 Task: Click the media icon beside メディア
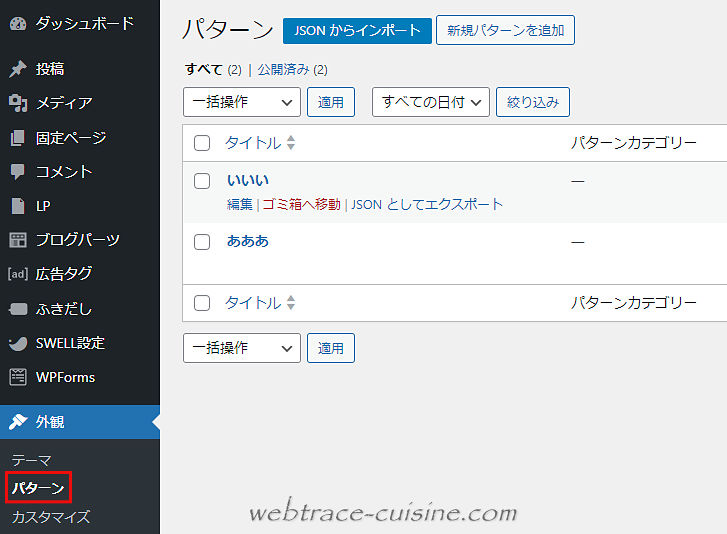coord(18,103)
